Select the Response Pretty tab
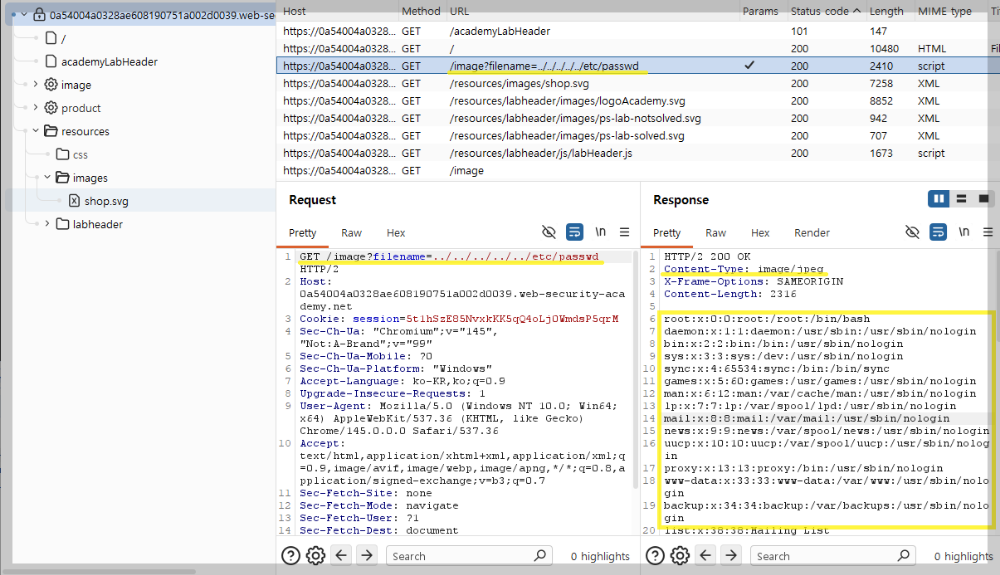The width and height of the screenshot is (1000, 575). (666, 233)
